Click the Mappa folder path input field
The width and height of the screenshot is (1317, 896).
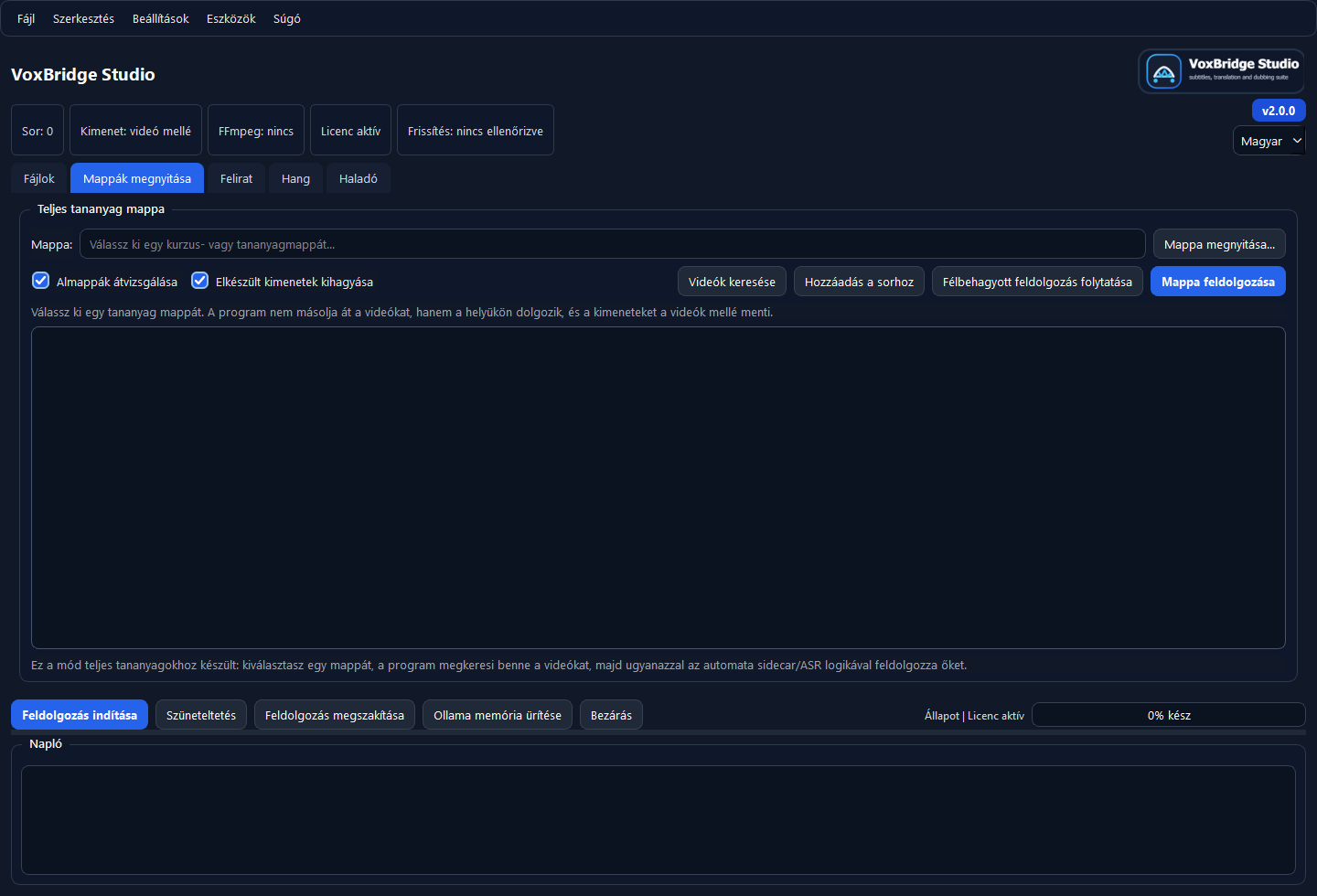(x=612, y=244)
